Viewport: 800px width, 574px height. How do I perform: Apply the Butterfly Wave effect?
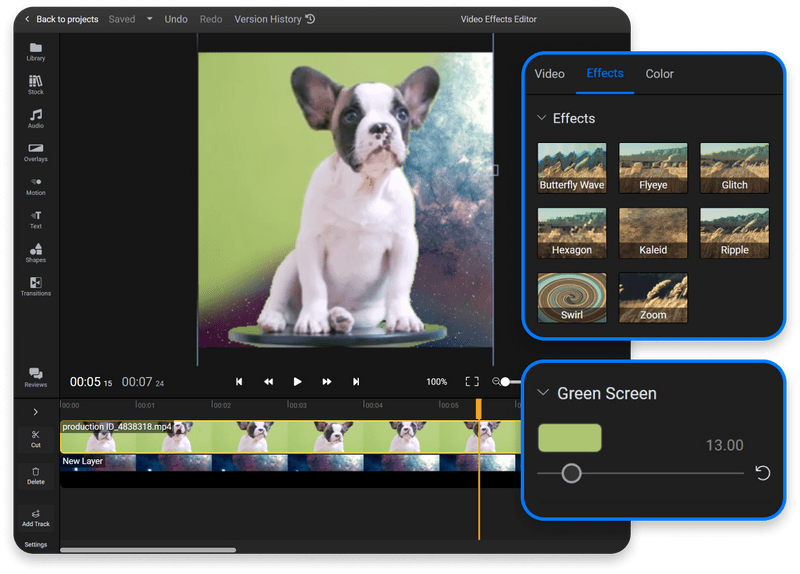(x=572, y=168)
